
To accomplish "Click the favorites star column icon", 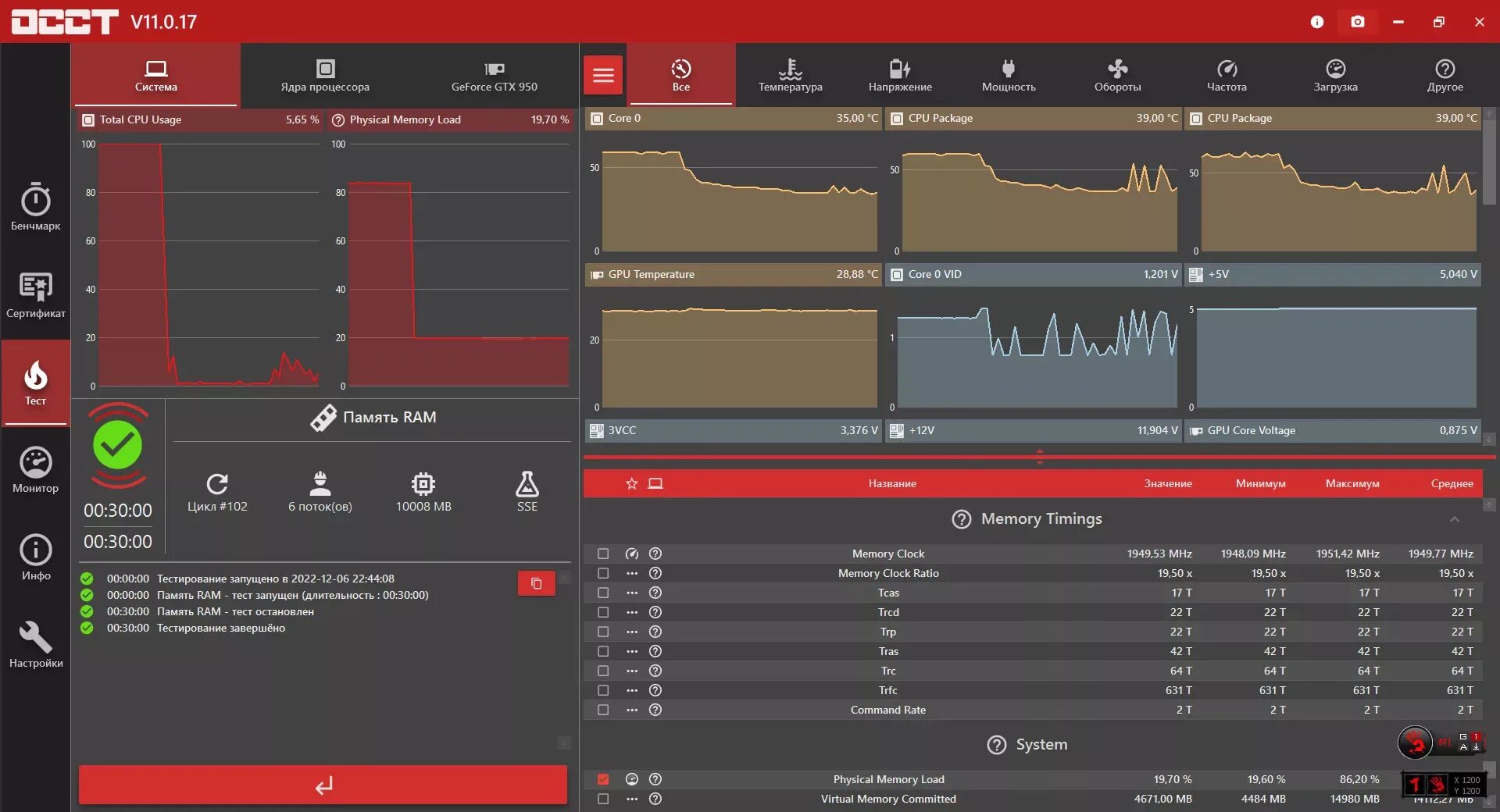I will [631, 483].
